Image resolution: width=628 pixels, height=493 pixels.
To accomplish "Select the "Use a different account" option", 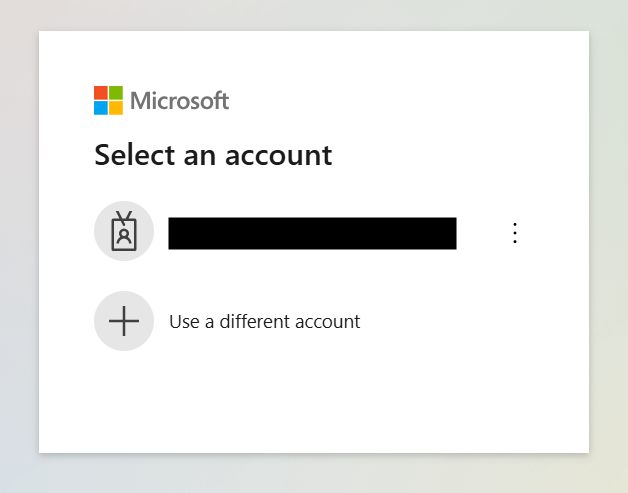I will tap(264, 322).
